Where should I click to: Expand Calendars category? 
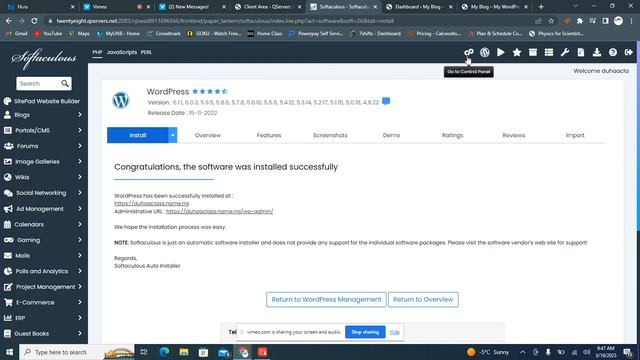pos(43,224)
